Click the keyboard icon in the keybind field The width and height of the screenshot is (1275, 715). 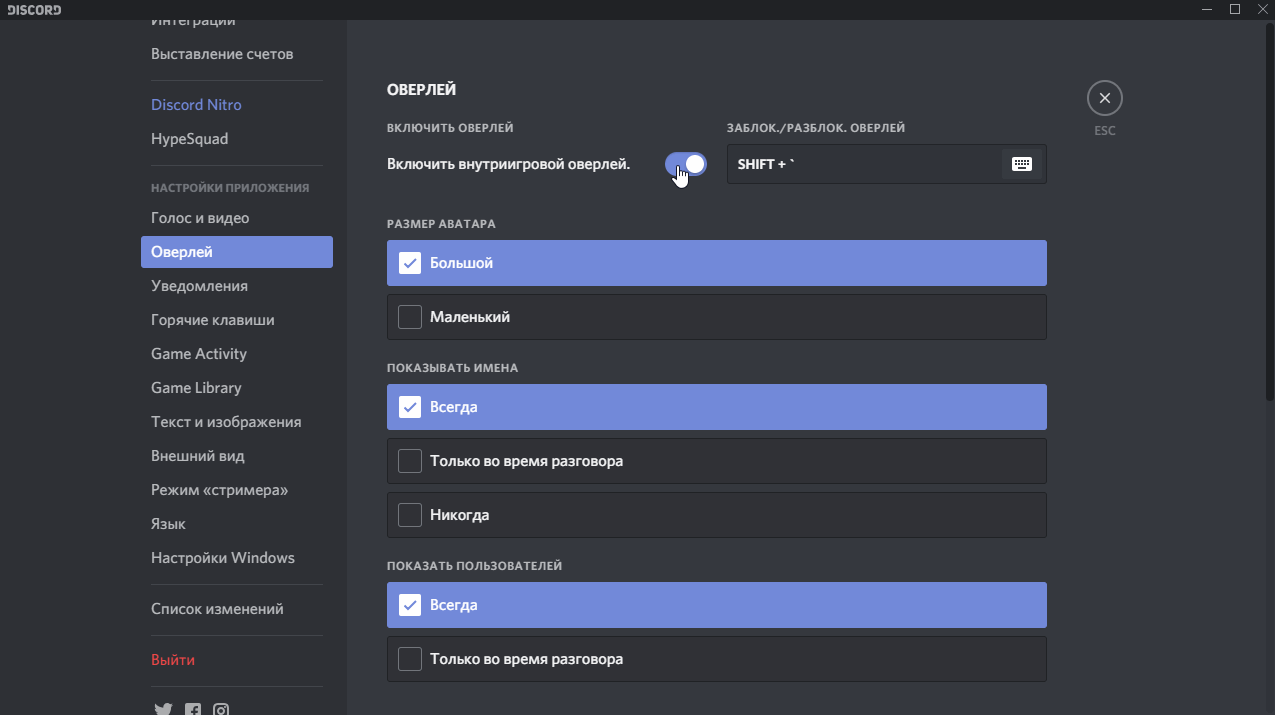click(1022, 163)
